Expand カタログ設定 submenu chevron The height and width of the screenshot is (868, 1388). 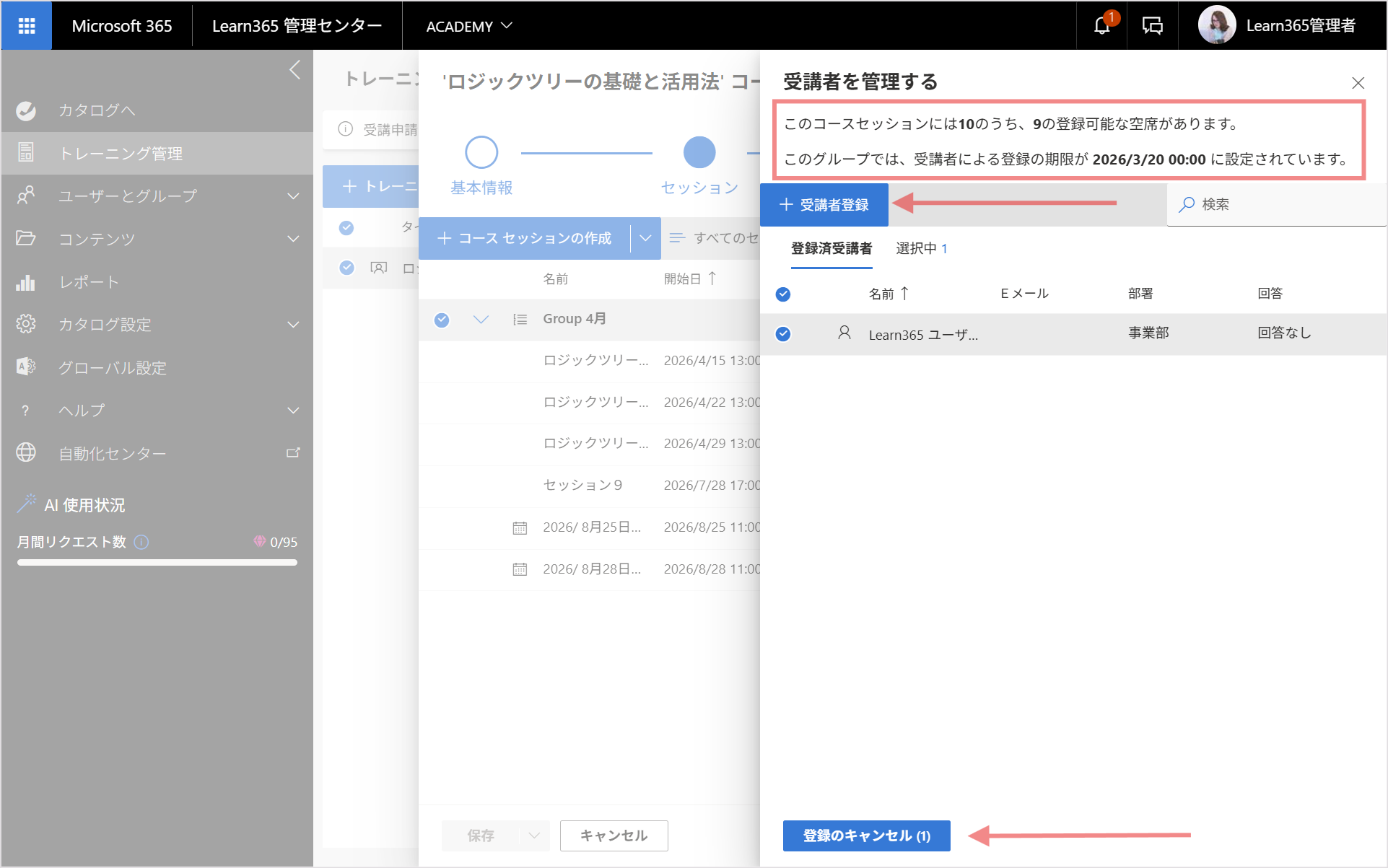coord(293,325)
